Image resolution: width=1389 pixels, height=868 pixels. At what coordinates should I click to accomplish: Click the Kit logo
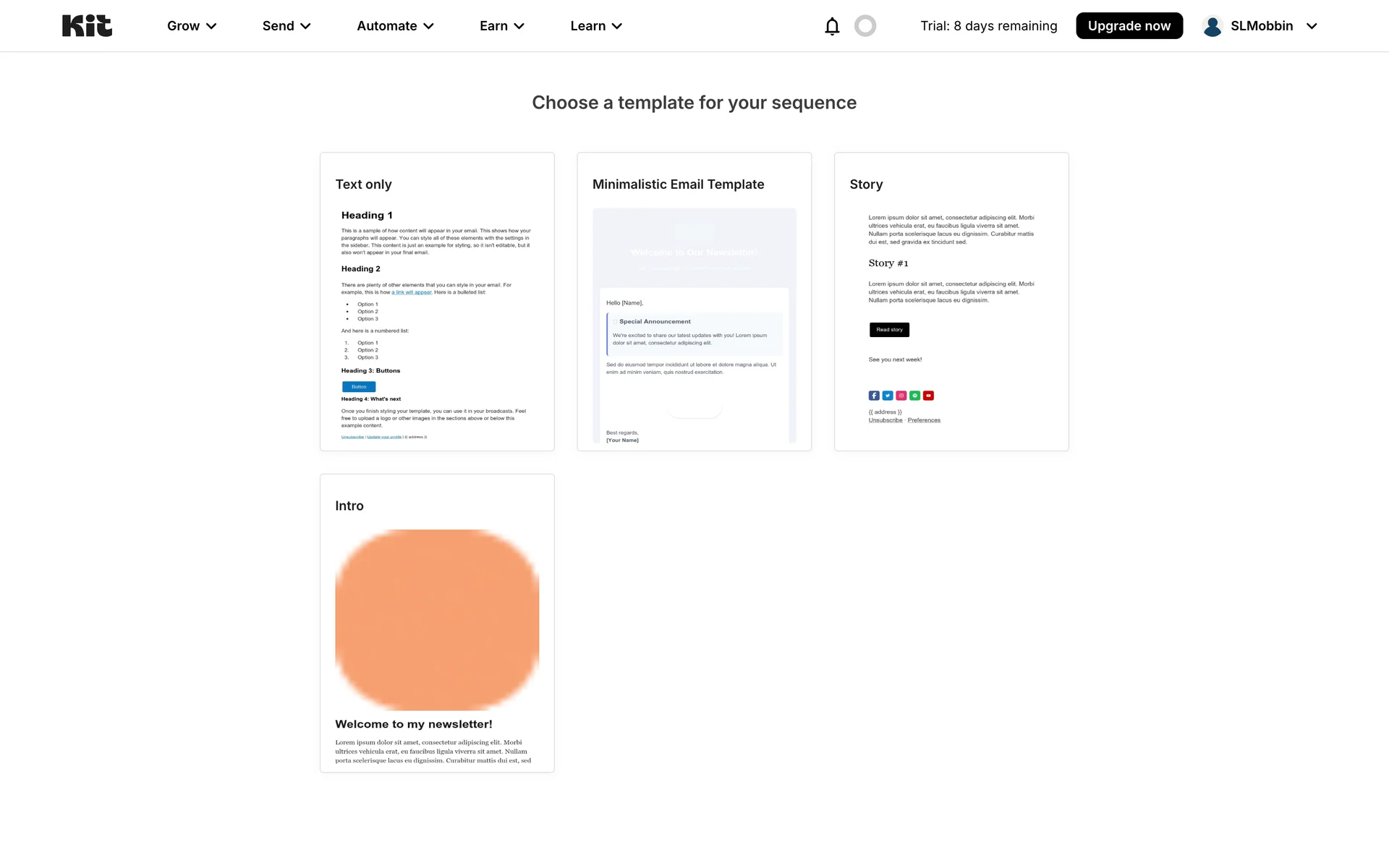click(x=87, y=26)
